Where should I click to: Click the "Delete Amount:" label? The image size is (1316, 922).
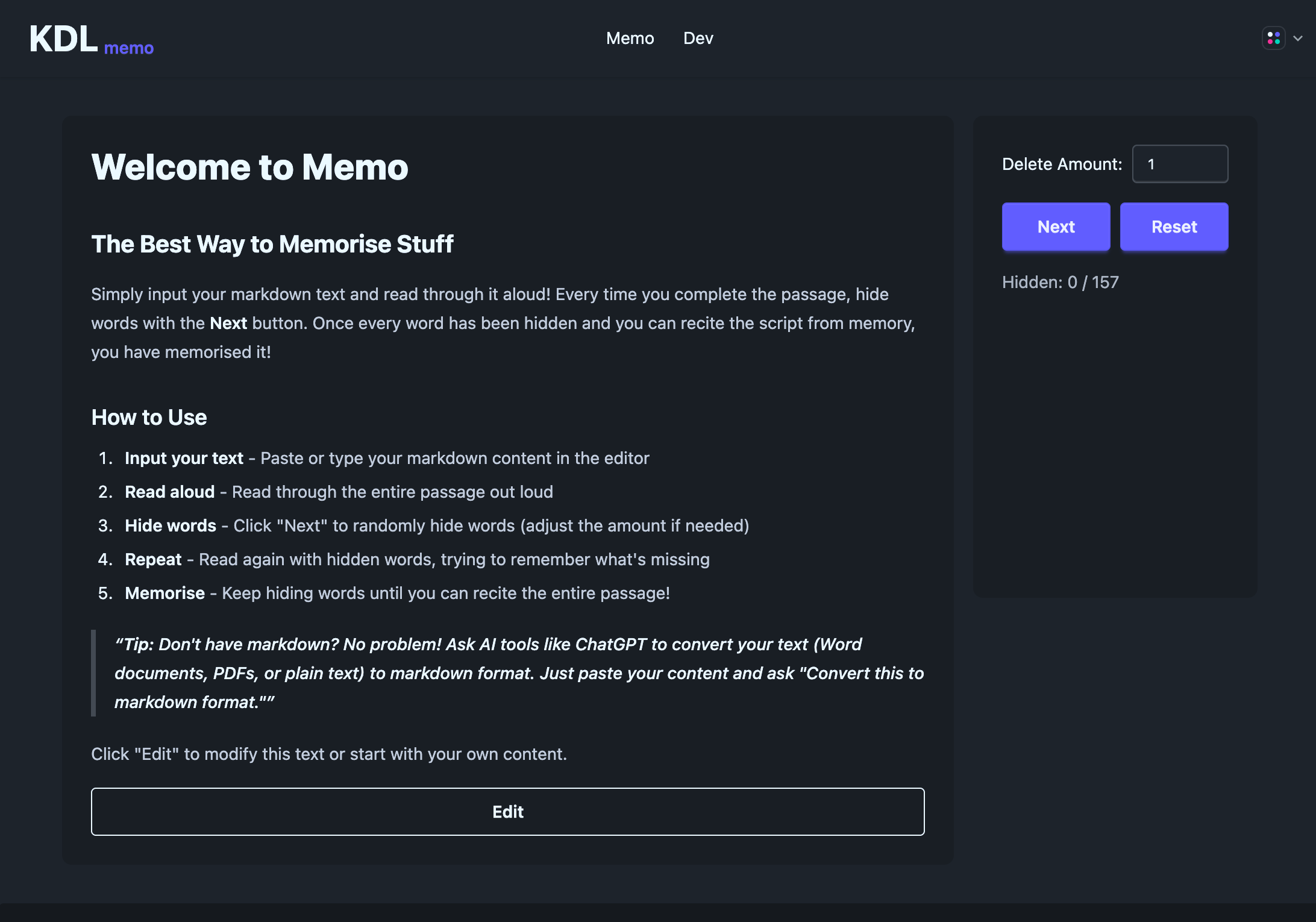point(1062,164)
